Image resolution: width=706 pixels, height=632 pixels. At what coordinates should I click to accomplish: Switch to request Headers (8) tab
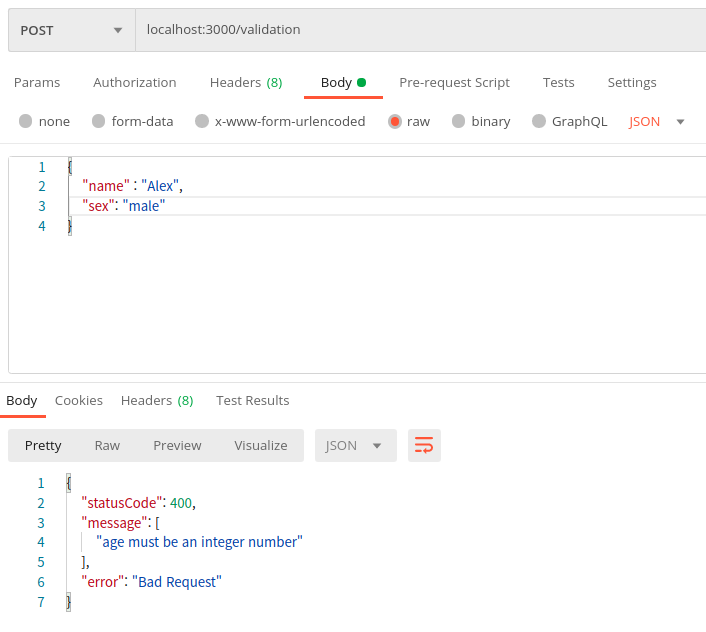[246, 82]
